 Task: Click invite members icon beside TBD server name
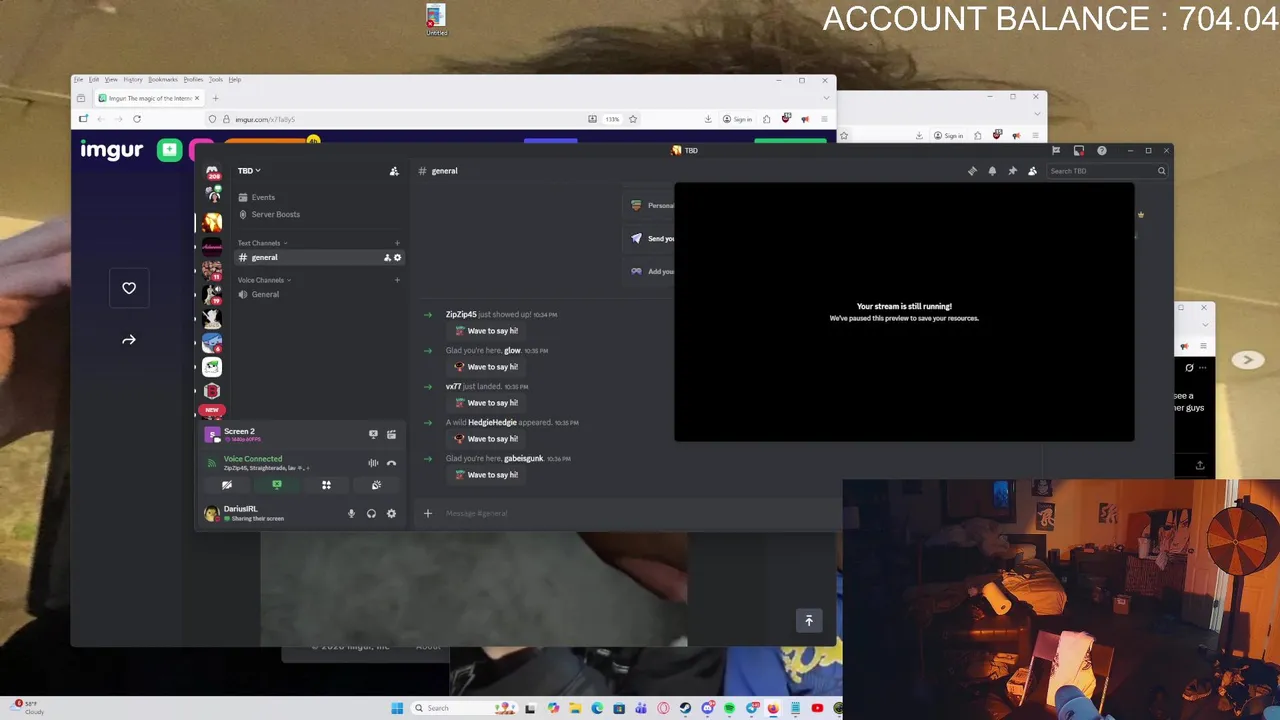(x=394, y=171)
